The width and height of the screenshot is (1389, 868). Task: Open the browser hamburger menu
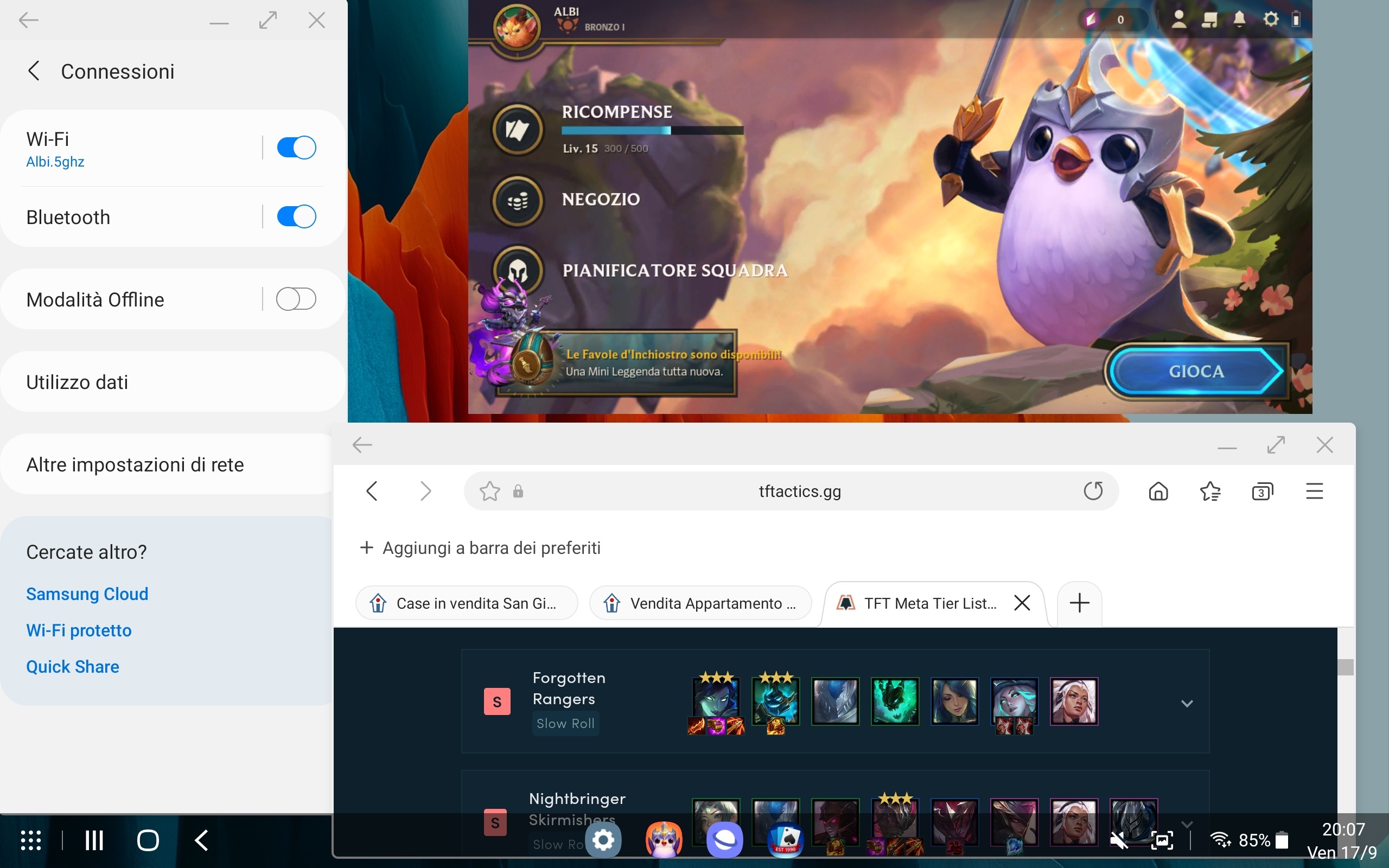tap(1314, 492)
